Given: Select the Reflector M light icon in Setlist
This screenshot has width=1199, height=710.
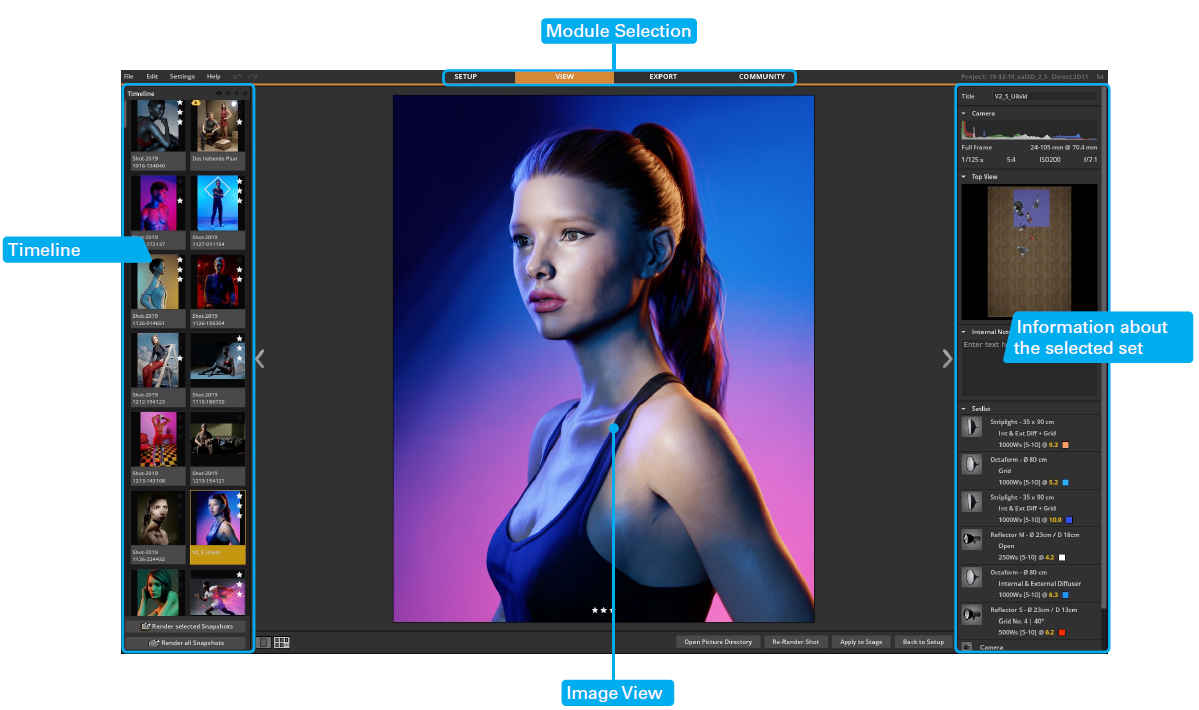Looking at the screenshot, I should click(x=971, y=540).
